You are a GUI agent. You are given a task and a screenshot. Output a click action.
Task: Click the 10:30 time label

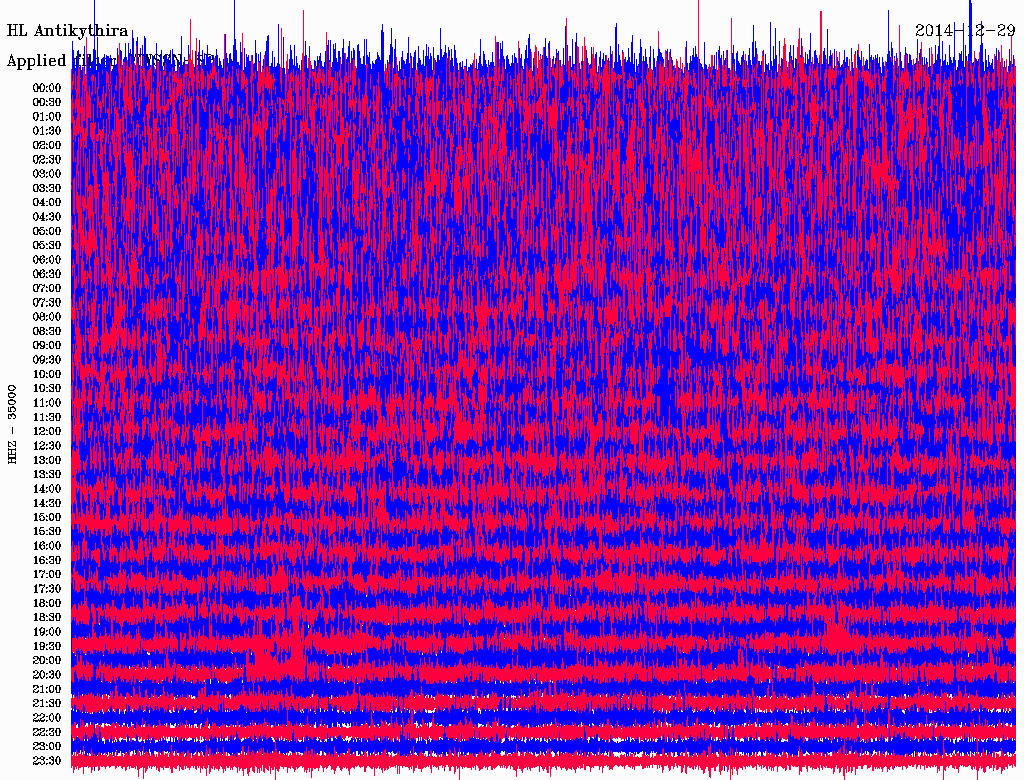click(x=47, y=388)
